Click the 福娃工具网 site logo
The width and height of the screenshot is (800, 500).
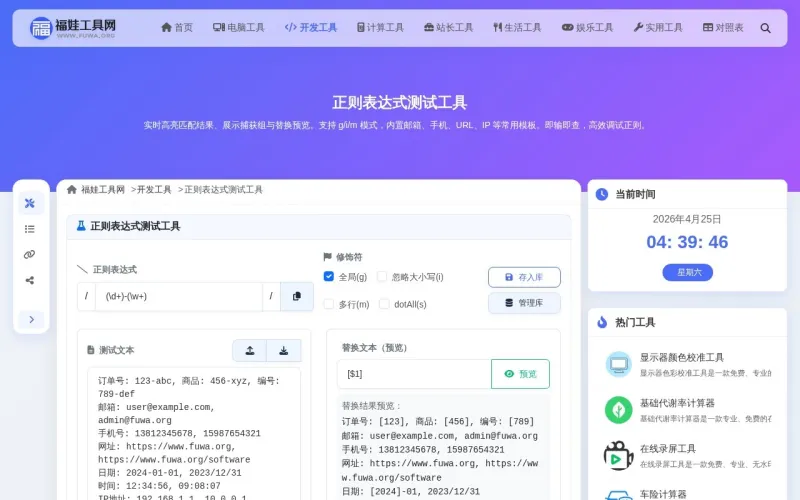coord(73,28)
